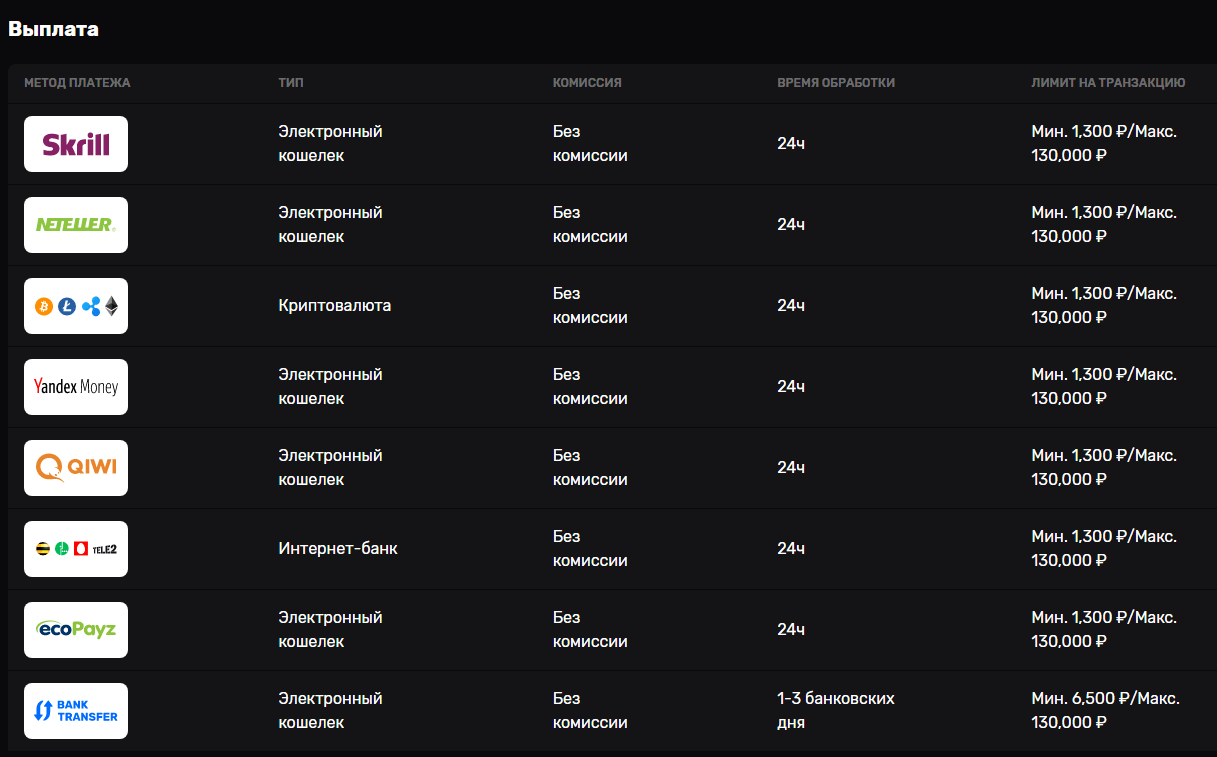Select the «Время обработки» column header
The image size is (1217, 757).
[836, 83]
